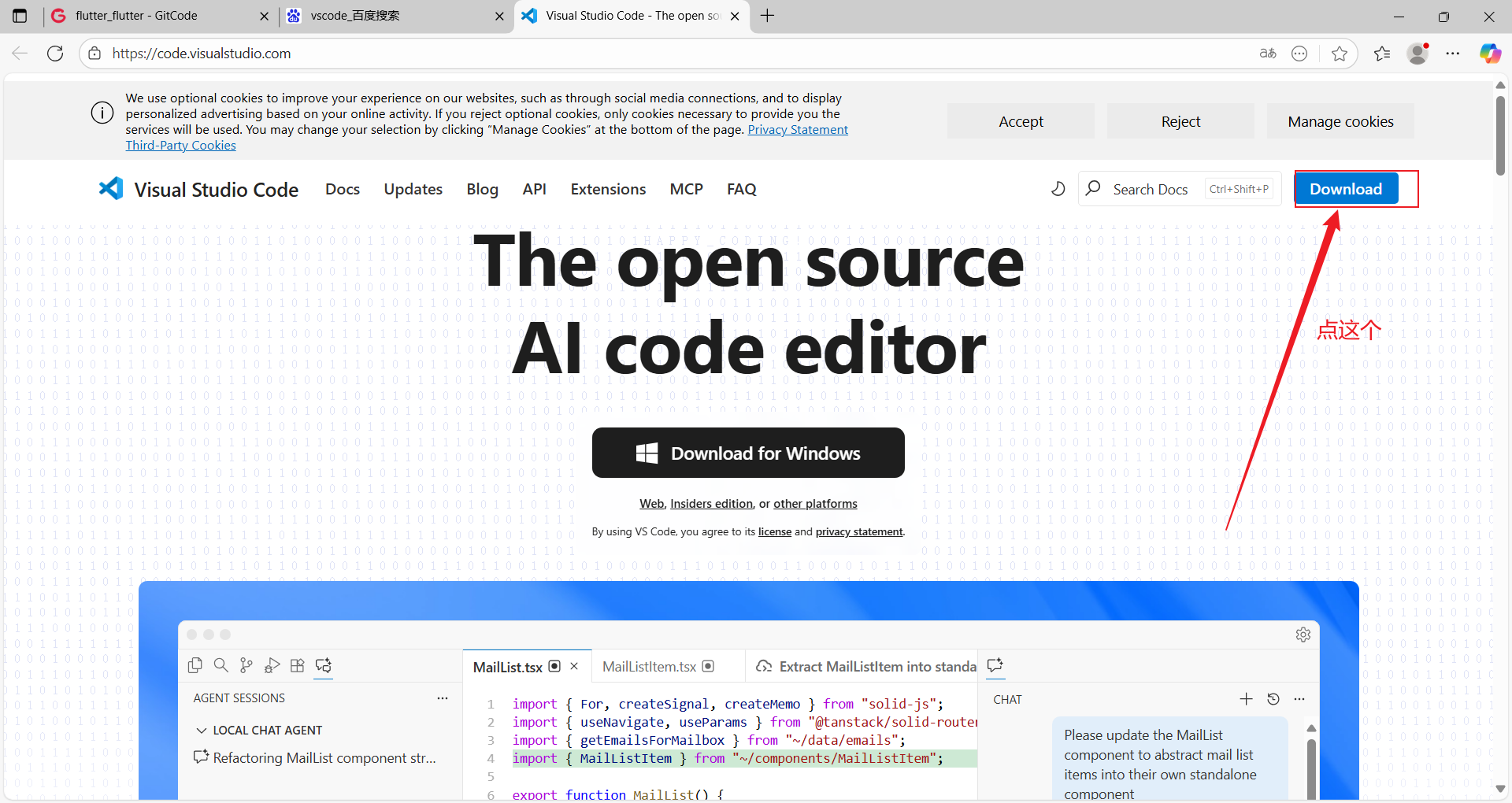Image resolution: width=1512 pixels, height=803 pixels.
Task: Open Manage cookies options
Action: point(1340,121)
